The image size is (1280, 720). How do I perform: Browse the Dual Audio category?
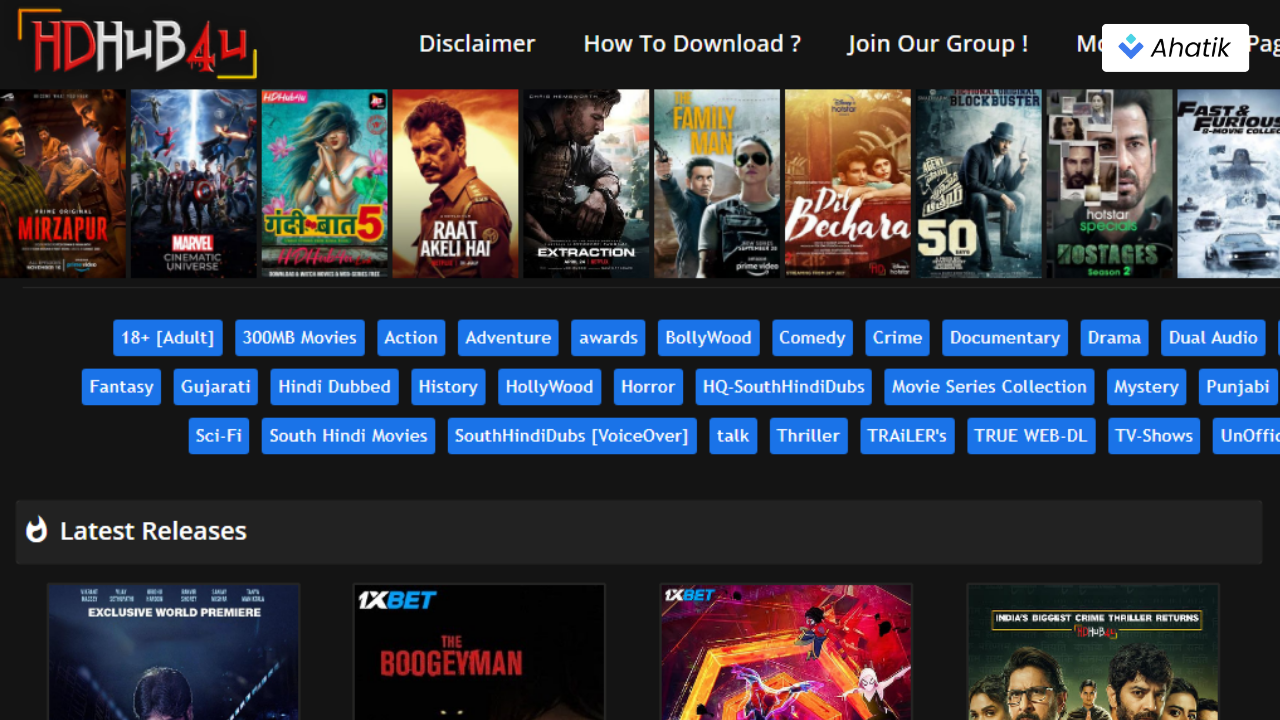click(1213, 338)
